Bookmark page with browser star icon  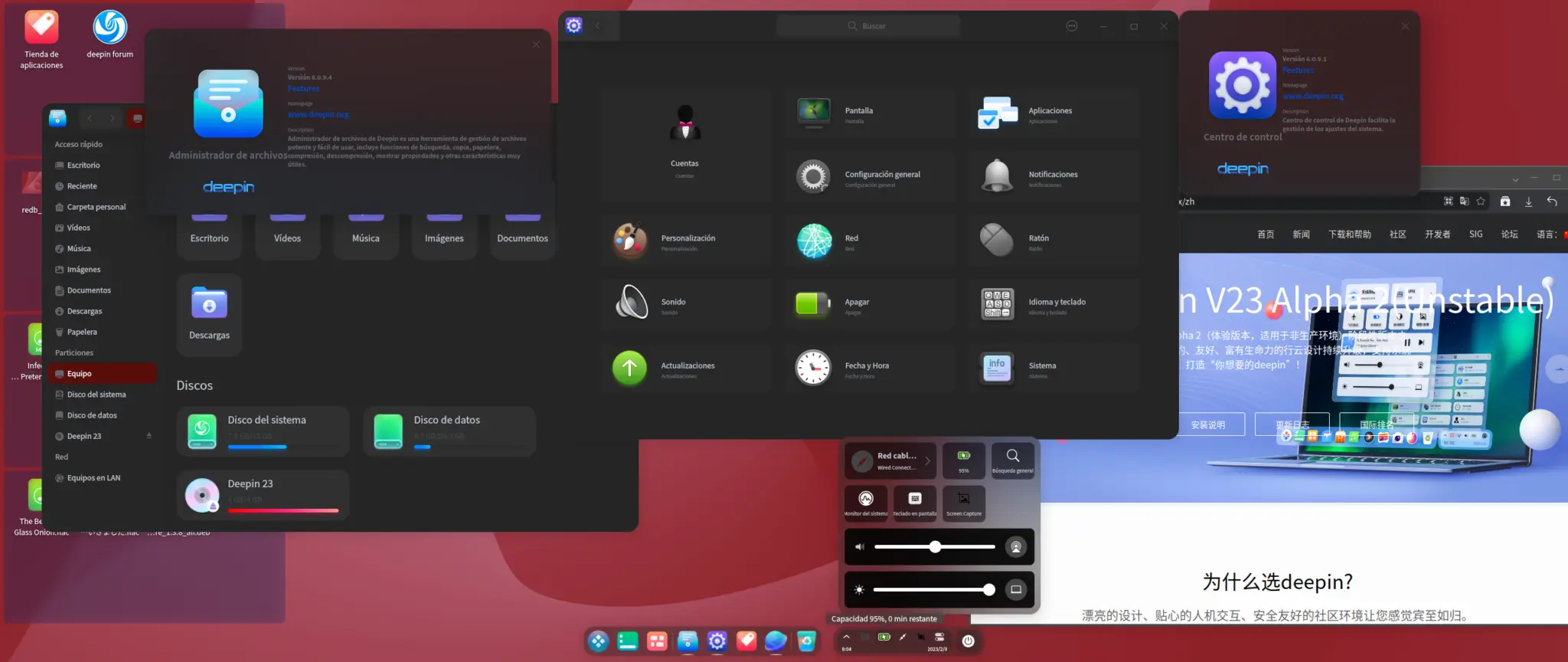[x=1481, y=202]
